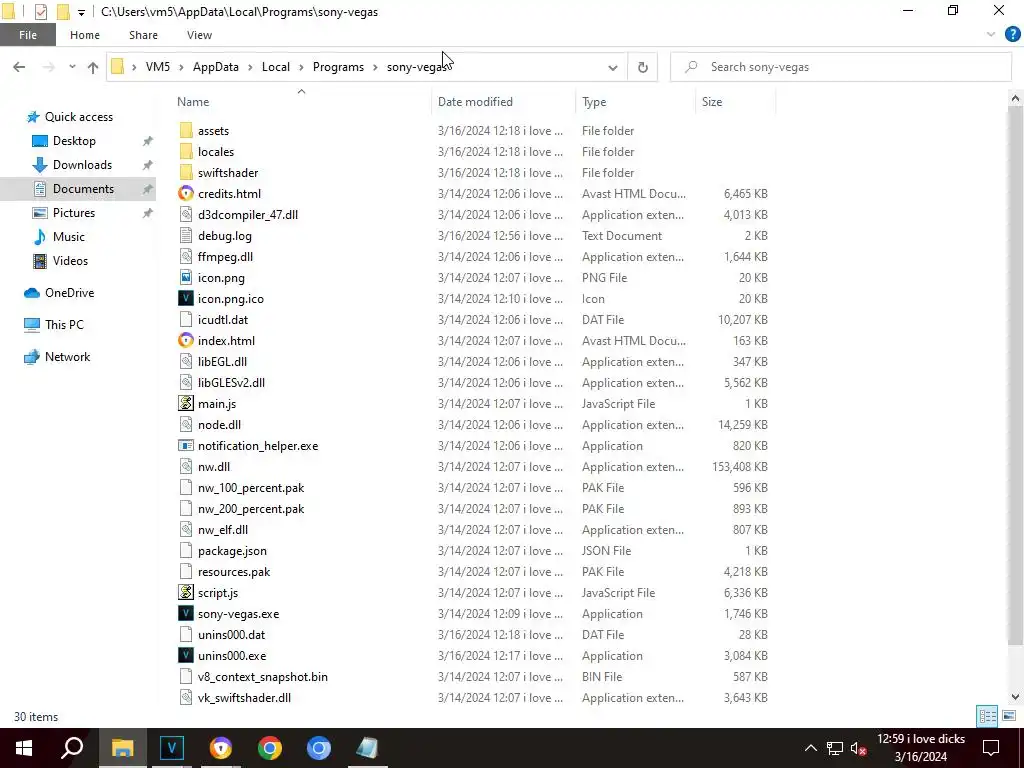
Task: Open recent locations dropdown arrow
Action: [x=72, y=67]
